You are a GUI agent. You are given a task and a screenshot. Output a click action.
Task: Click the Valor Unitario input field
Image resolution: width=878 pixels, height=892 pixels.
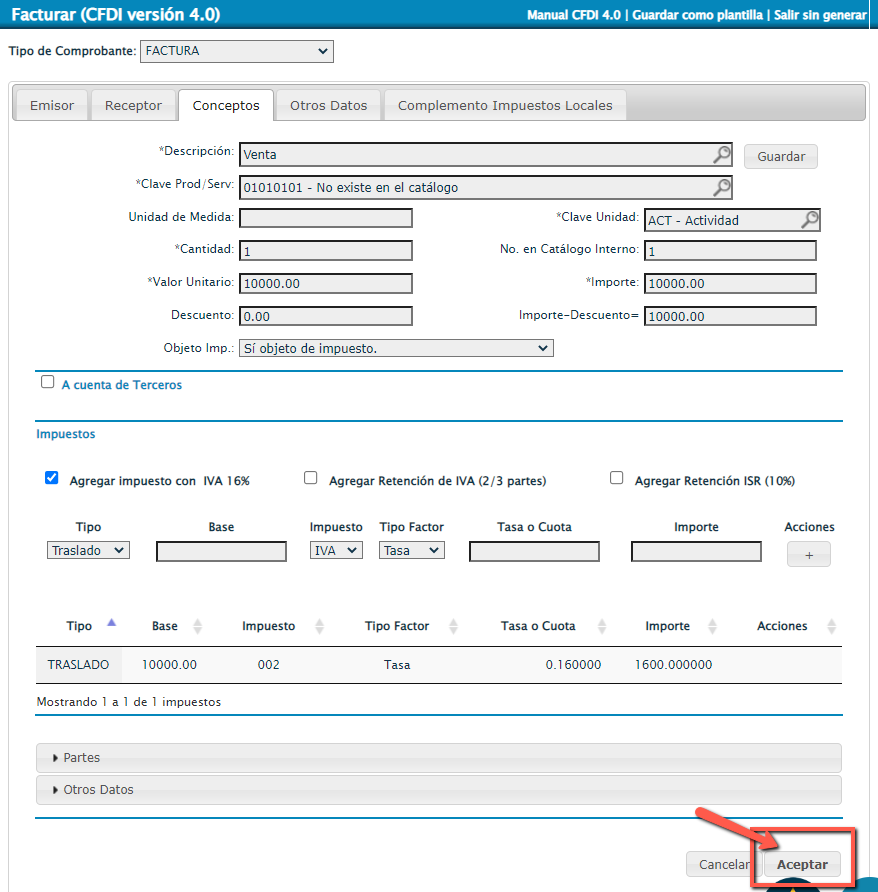(326, 283)
